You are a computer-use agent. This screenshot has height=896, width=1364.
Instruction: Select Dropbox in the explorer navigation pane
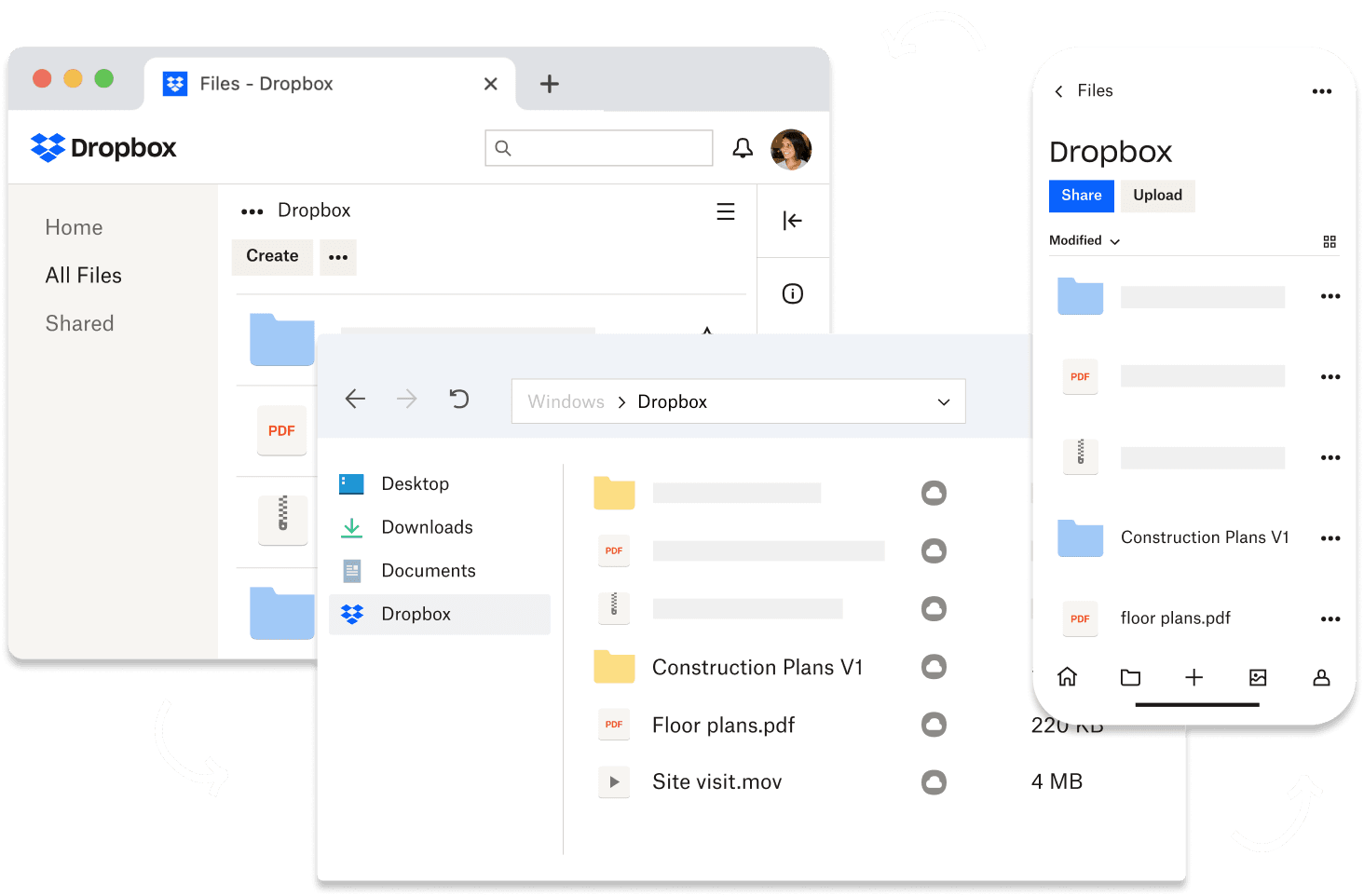[440, 615]
